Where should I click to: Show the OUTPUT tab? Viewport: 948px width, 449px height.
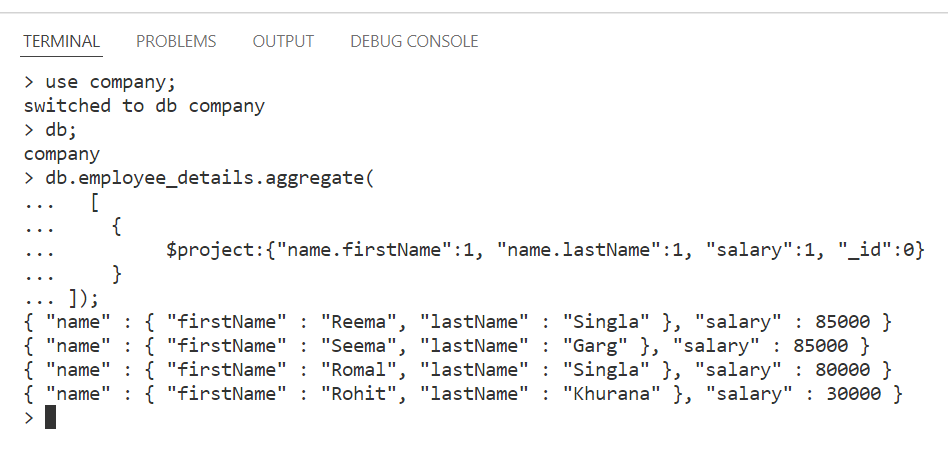tap(283, 42)
